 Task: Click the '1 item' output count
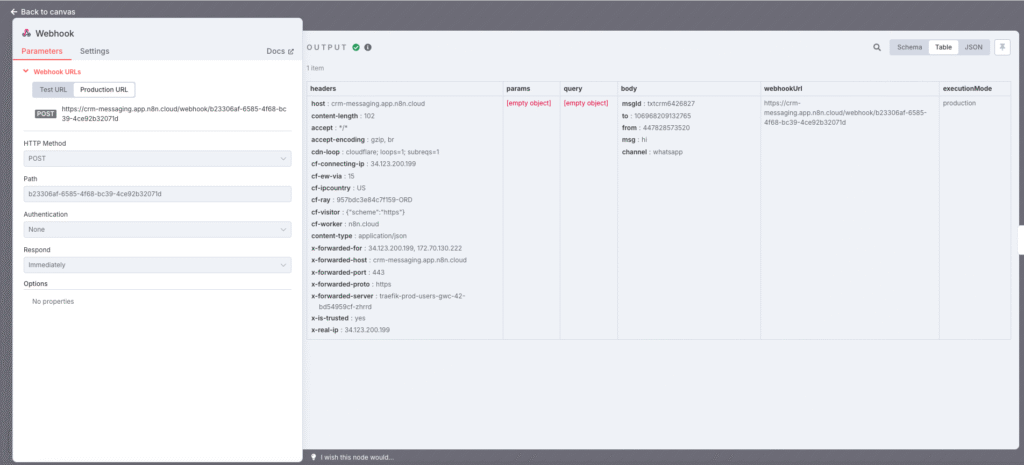coord(315,68)
